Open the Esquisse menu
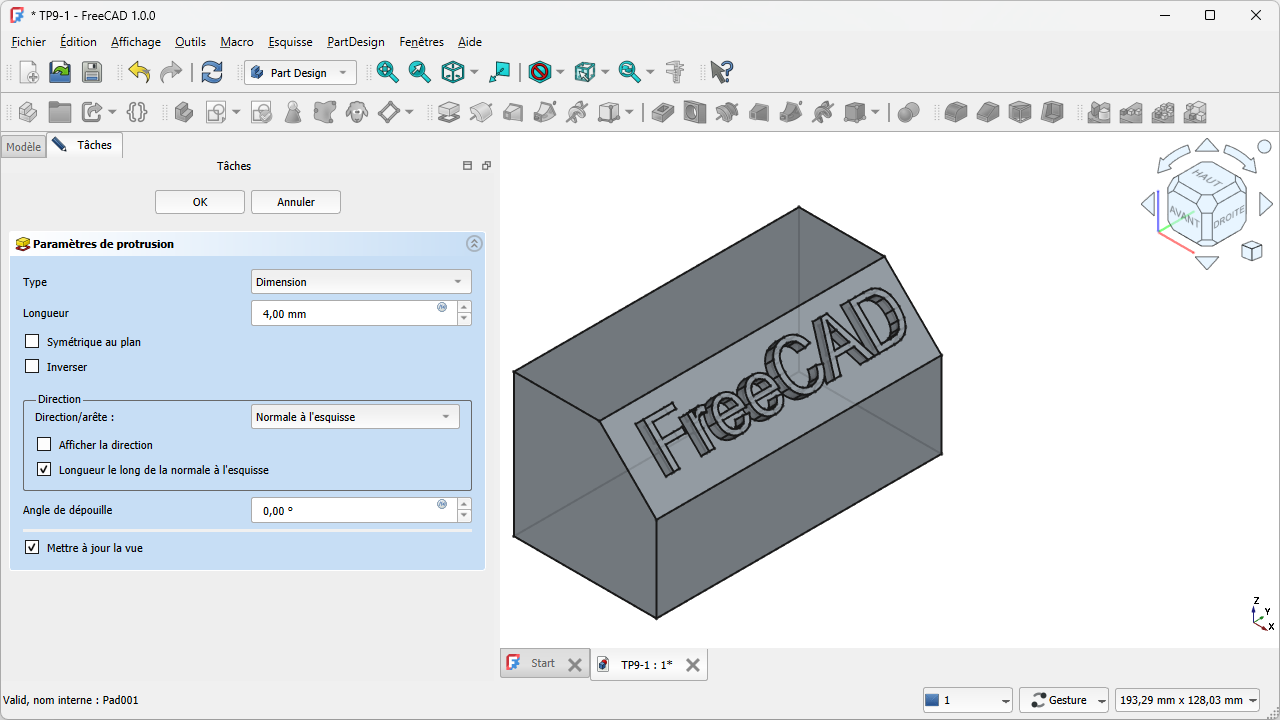 (290, 42)
